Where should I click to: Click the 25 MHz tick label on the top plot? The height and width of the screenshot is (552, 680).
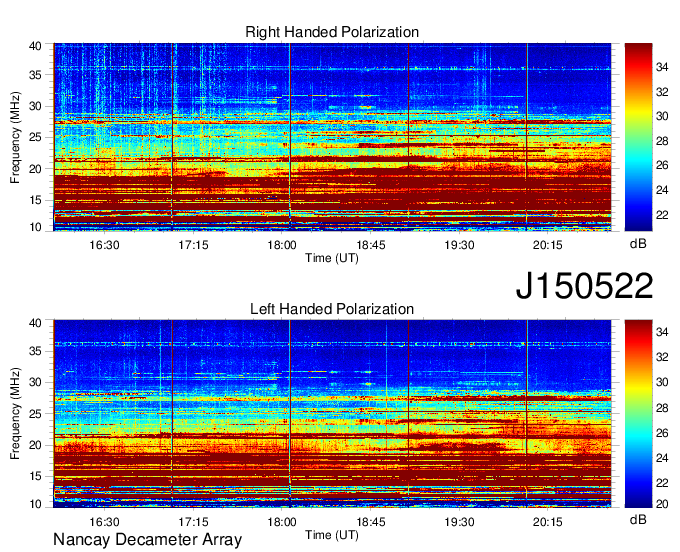36,137
